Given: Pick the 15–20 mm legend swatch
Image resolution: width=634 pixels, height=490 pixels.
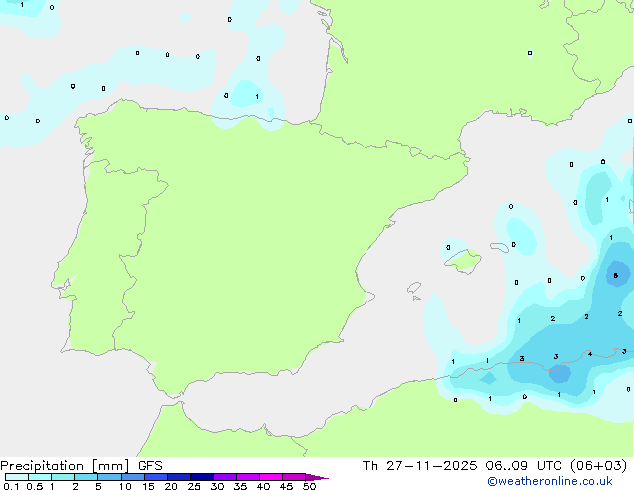Looking at the screenshot, I should tap(156, 477).
